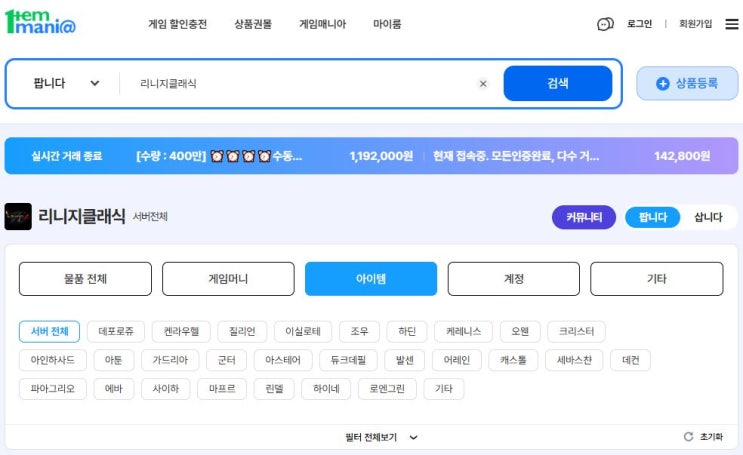Image resolution: width=743 pixels, height=455 pixels.
Task: Click the Itemmania logo
Action: point(40,22)
